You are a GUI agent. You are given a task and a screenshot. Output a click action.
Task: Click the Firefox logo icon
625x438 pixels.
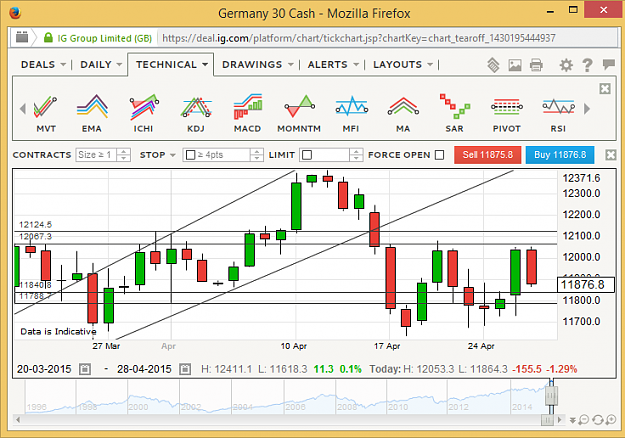pos(15,13)
